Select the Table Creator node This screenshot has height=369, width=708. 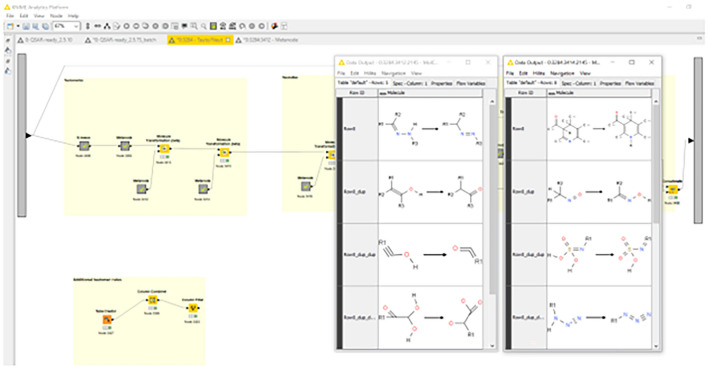coord(106,320)
